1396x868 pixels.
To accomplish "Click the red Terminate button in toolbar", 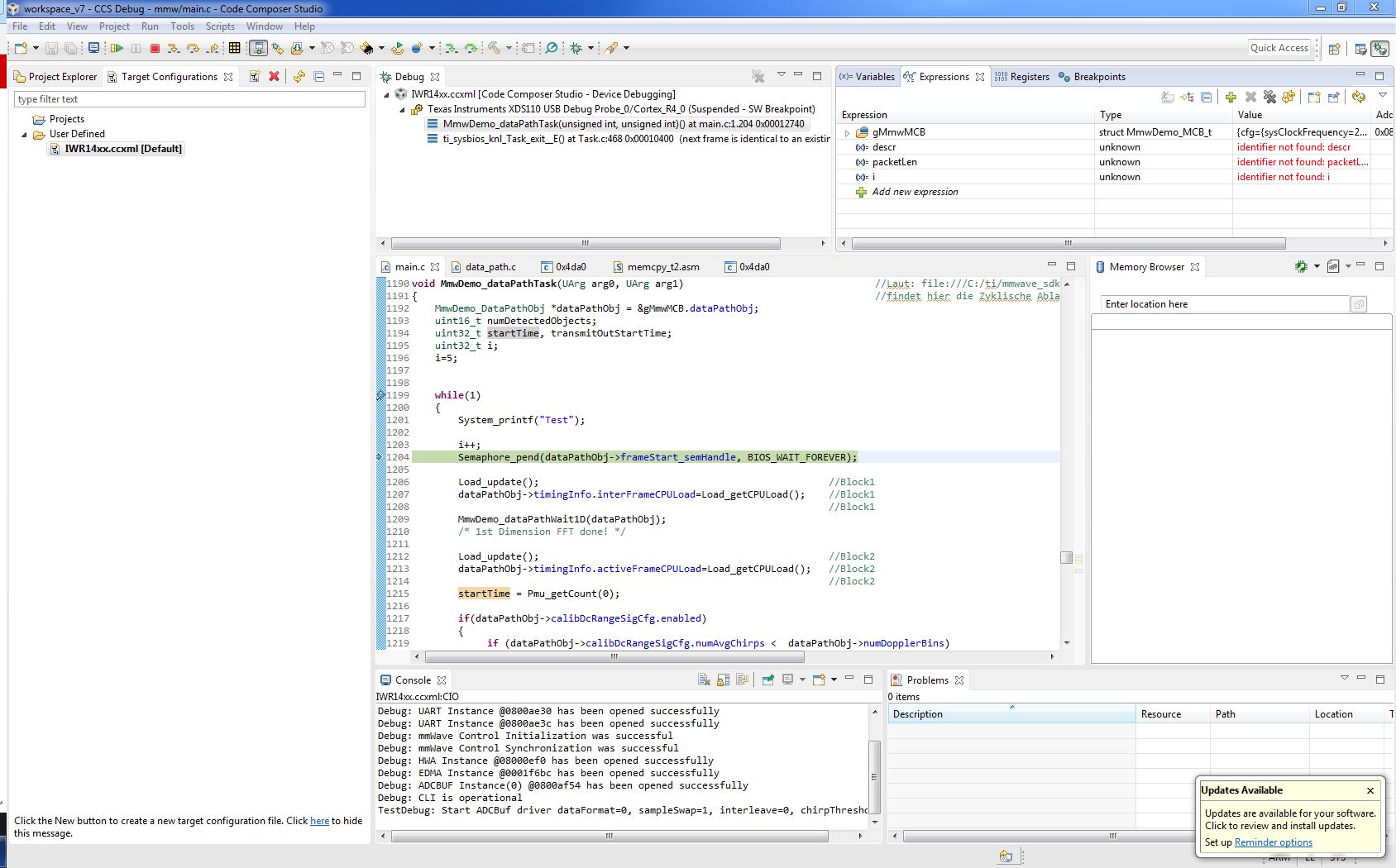I will (x=155, y=49).
